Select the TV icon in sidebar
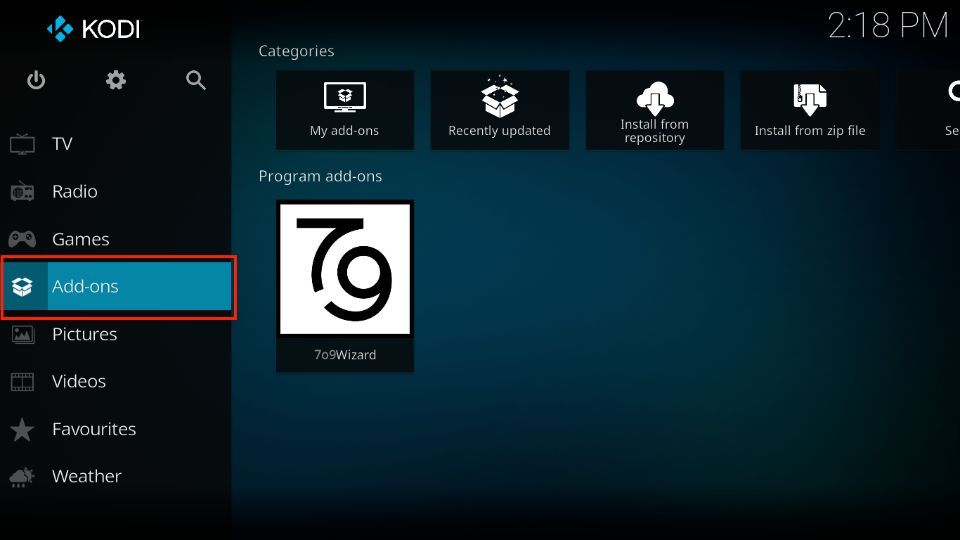 coord(22,144)
